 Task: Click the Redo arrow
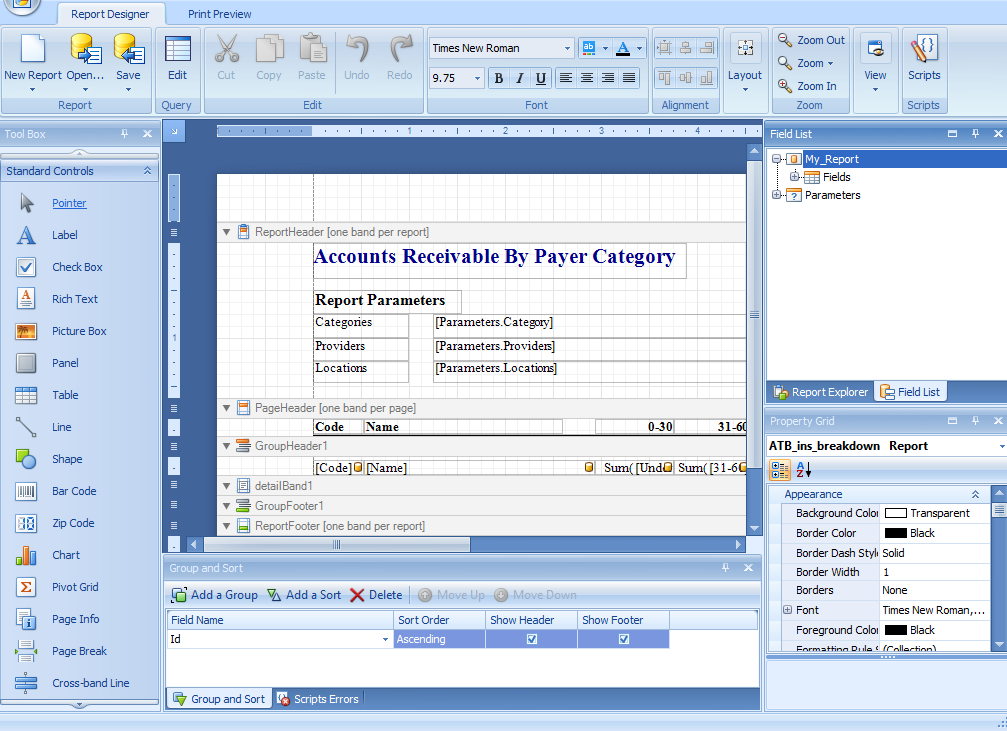tap(399, 49)
